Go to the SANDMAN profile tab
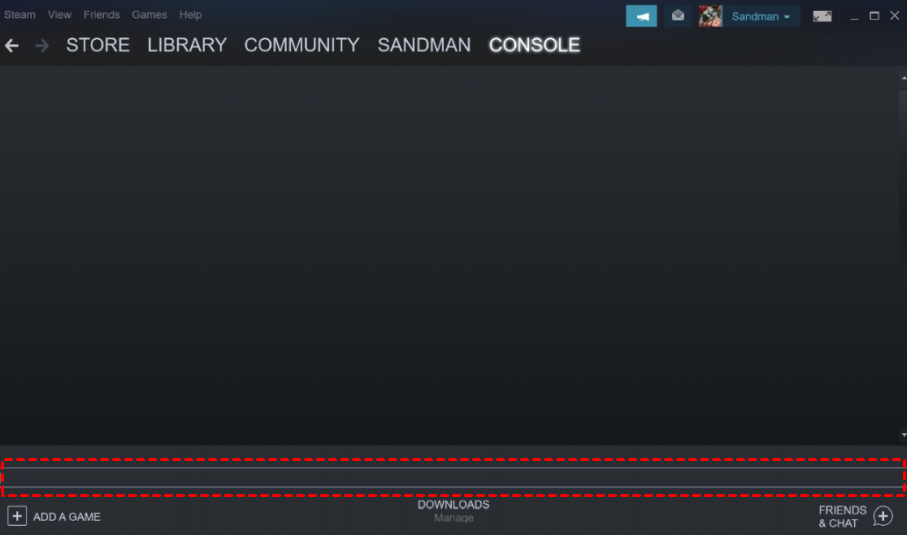The image size is (907, 535). [424, 45]
